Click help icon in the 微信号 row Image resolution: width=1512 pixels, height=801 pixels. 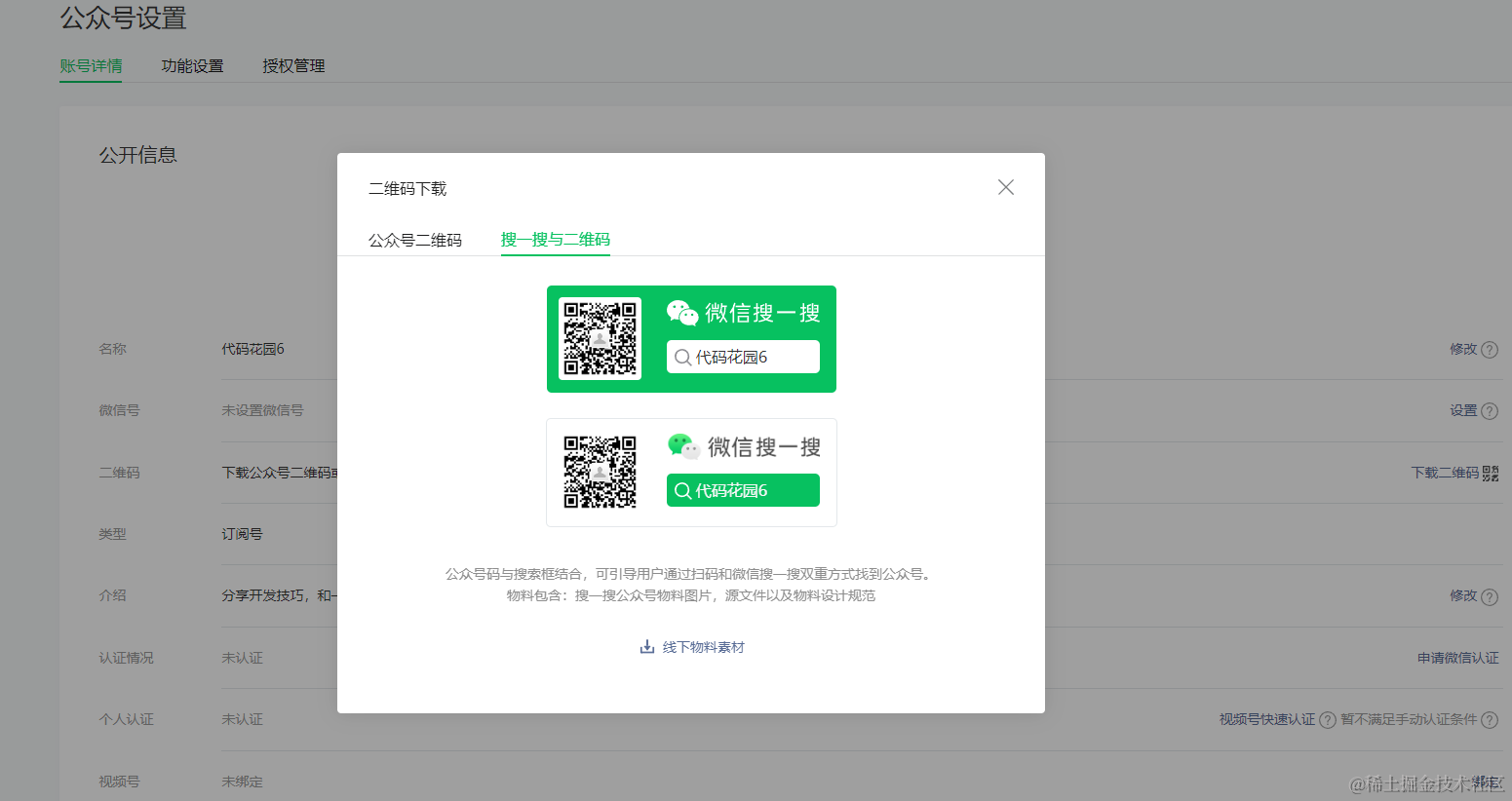[x=1490, y=411]
